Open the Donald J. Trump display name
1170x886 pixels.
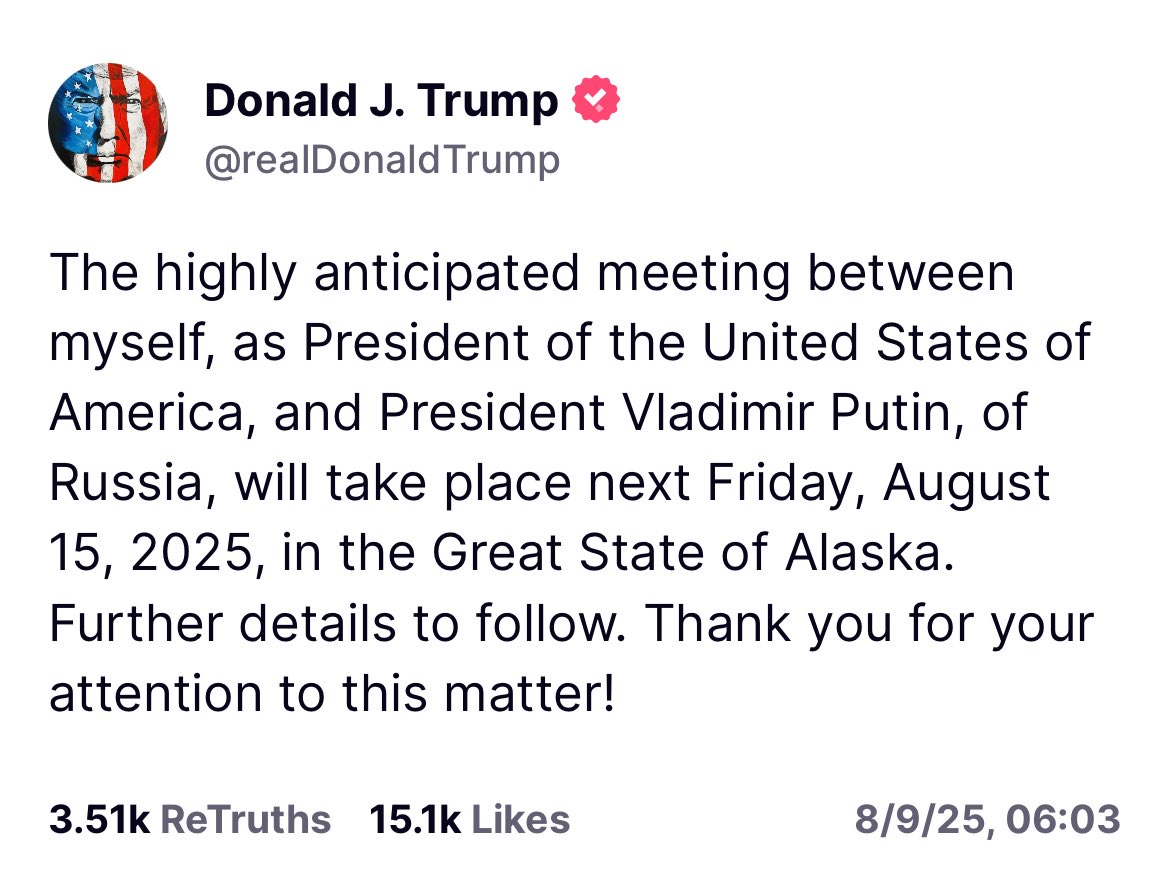(x=381, y=101)
